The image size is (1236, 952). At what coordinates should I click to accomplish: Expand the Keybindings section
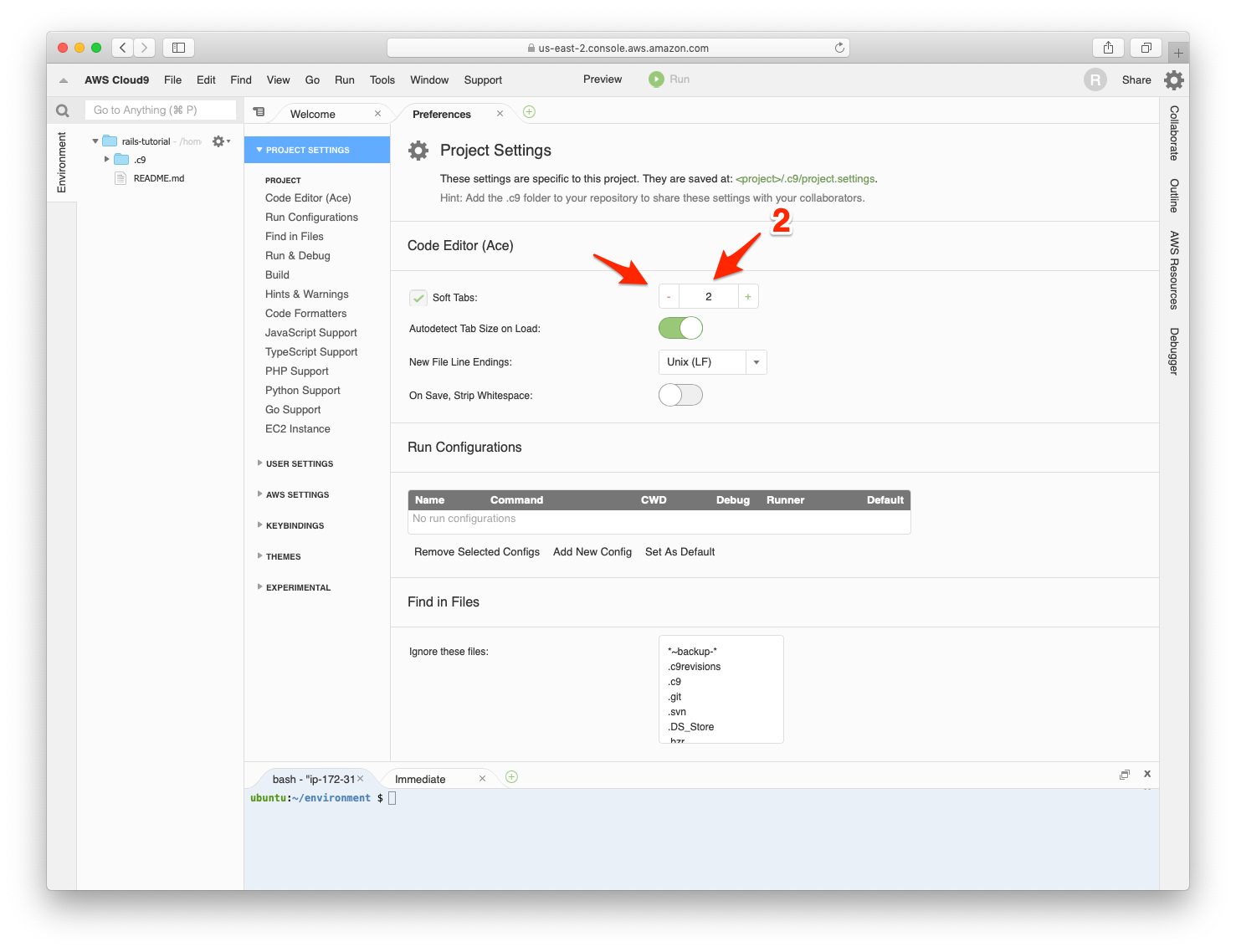[295, 525]
